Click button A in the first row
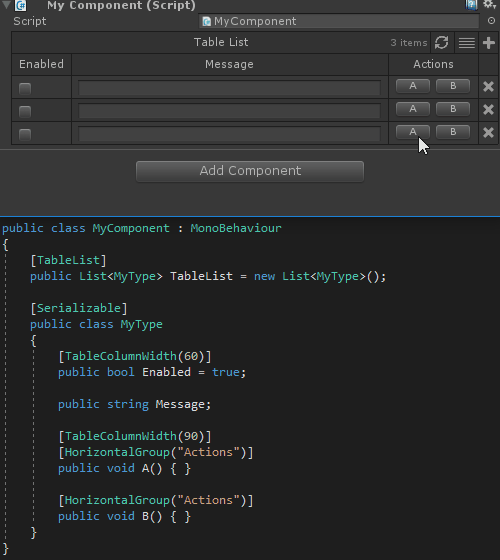Viewport: 500px width, 560px height. click(x=413, y=86)
